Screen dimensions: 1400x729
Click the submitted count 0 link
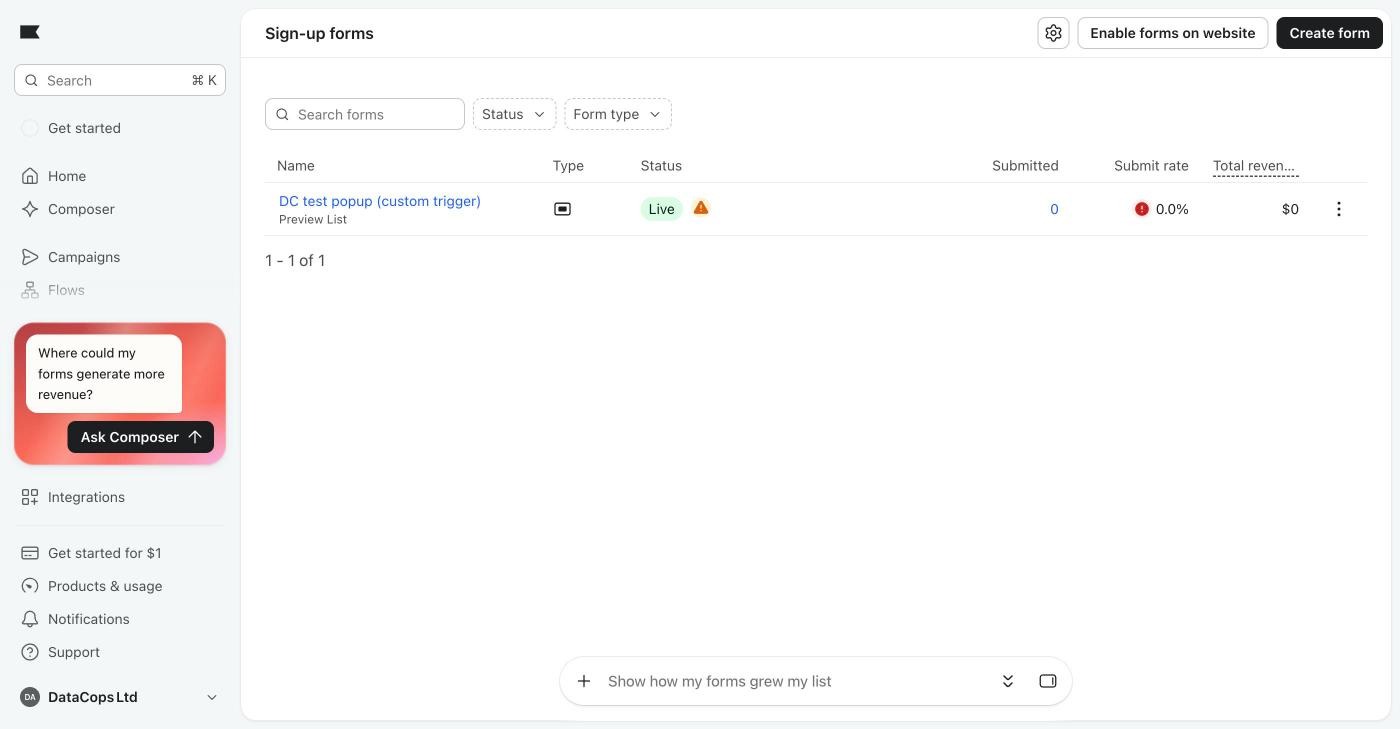click(1054, 209)
